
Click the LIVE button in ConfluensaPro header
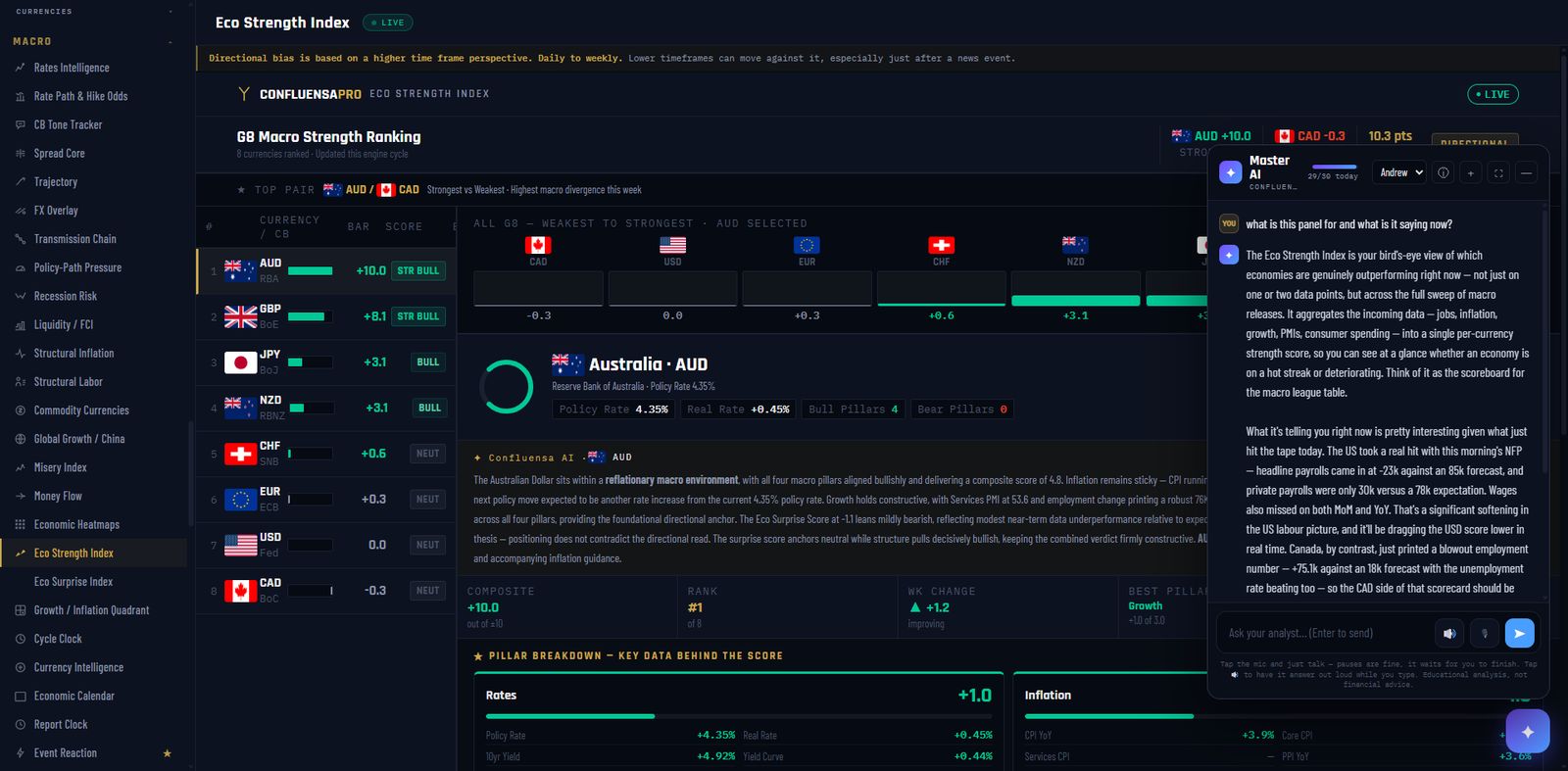tap(1493, 94)
